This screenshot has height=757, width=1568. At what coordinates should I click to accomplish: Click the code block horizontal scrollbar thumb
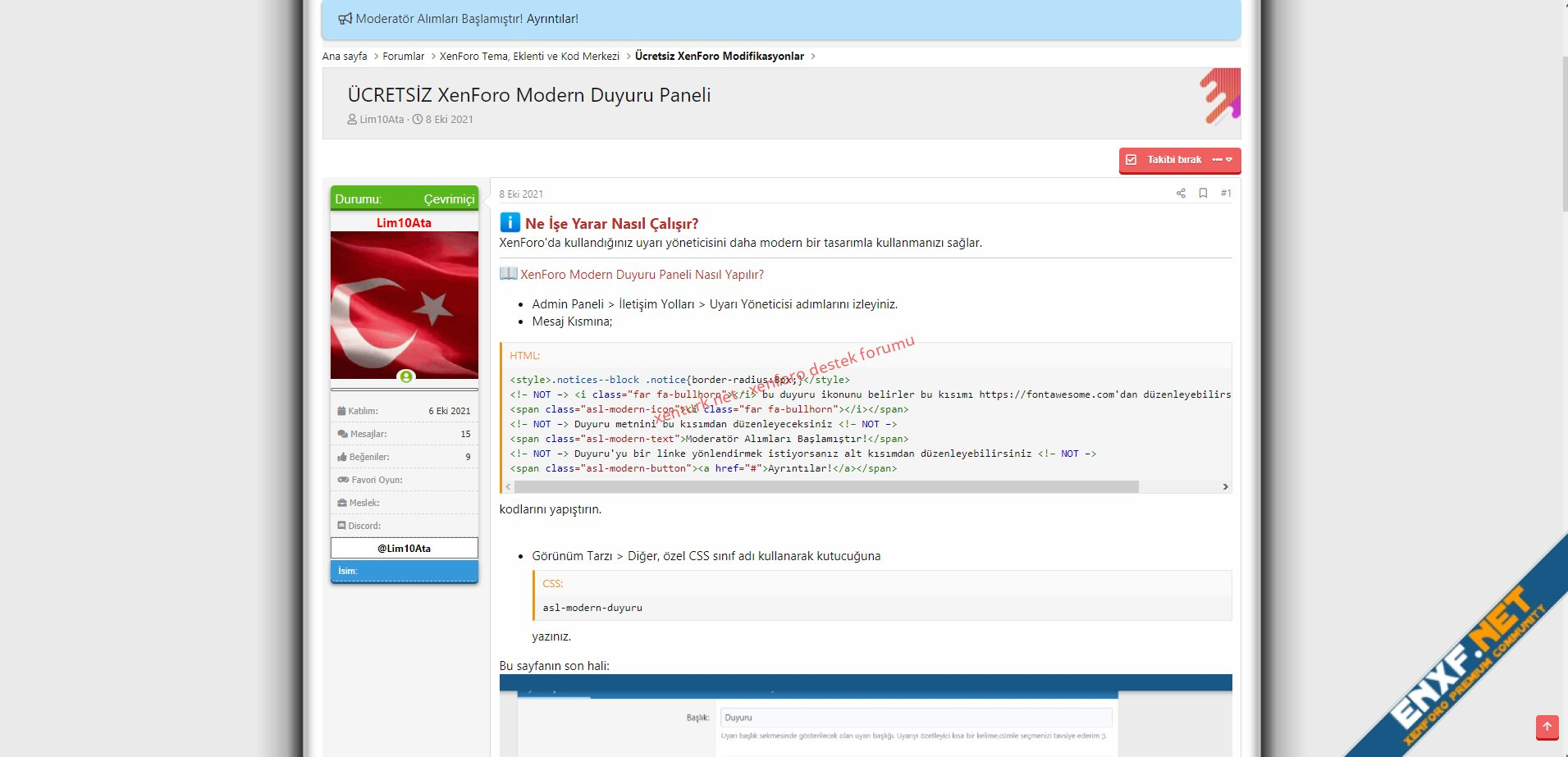pos(826,487)
